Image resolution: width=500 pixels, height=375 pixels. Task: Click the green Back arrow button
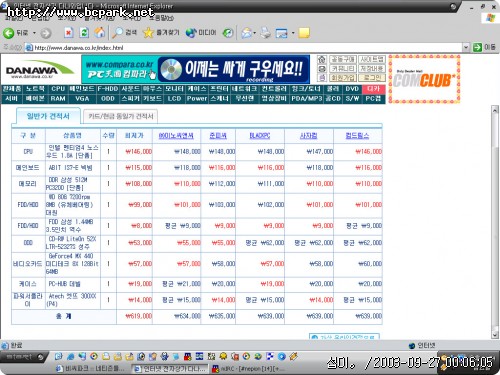pyautogui.click(x=9, y=33)
